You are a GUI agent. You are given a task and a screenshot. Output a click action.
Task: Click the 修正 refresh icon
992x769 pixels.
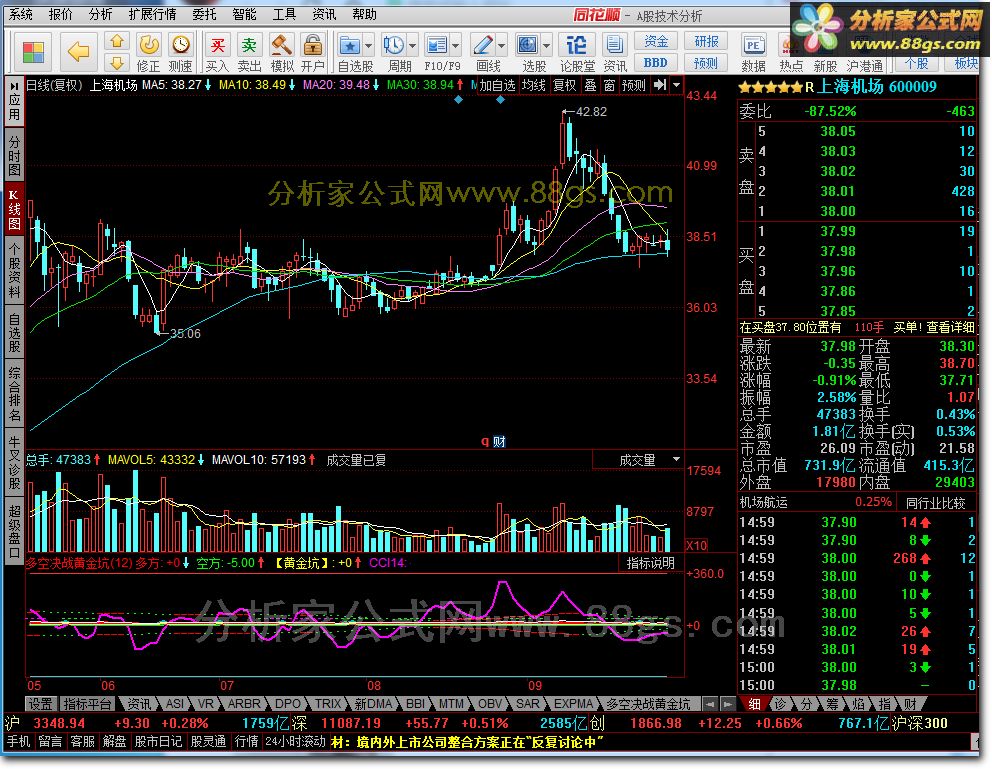click(149, 45)
